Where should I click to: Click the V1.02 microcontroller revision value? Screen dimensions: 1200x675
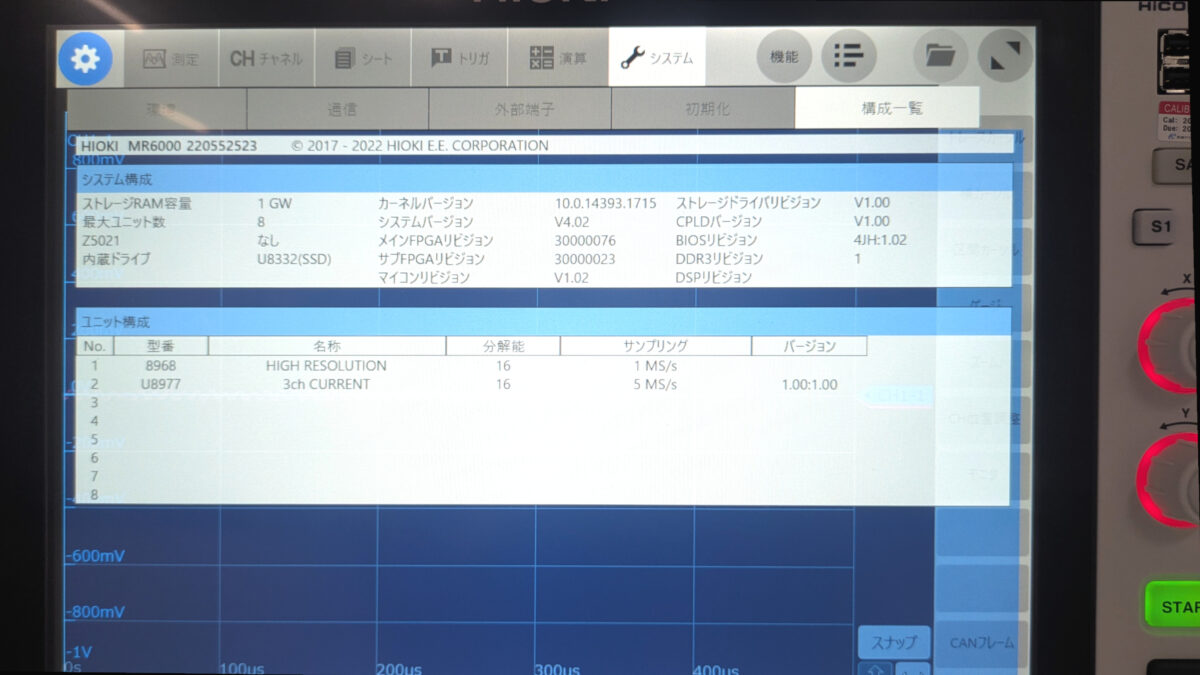coord(572,278)
